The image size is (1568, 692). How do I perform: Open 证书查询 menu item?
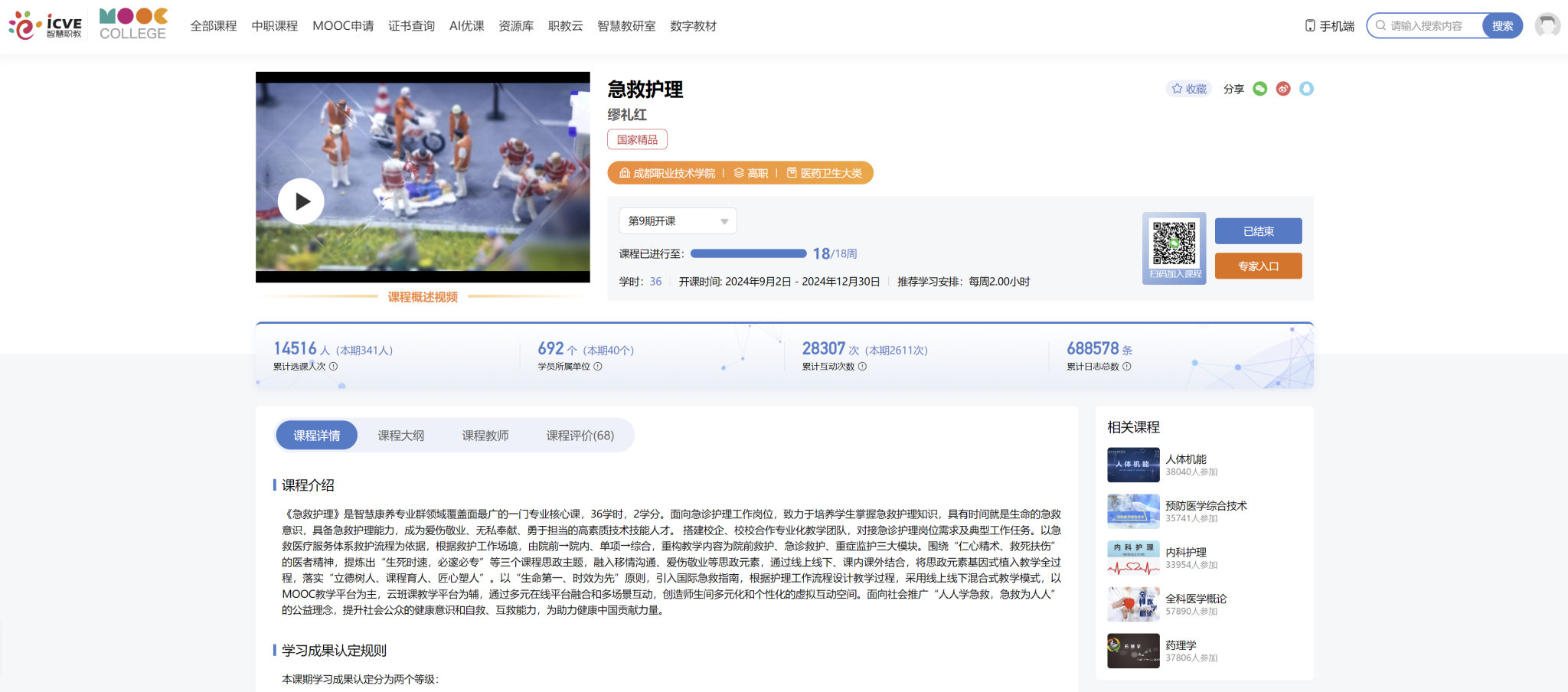coord(411,26)
